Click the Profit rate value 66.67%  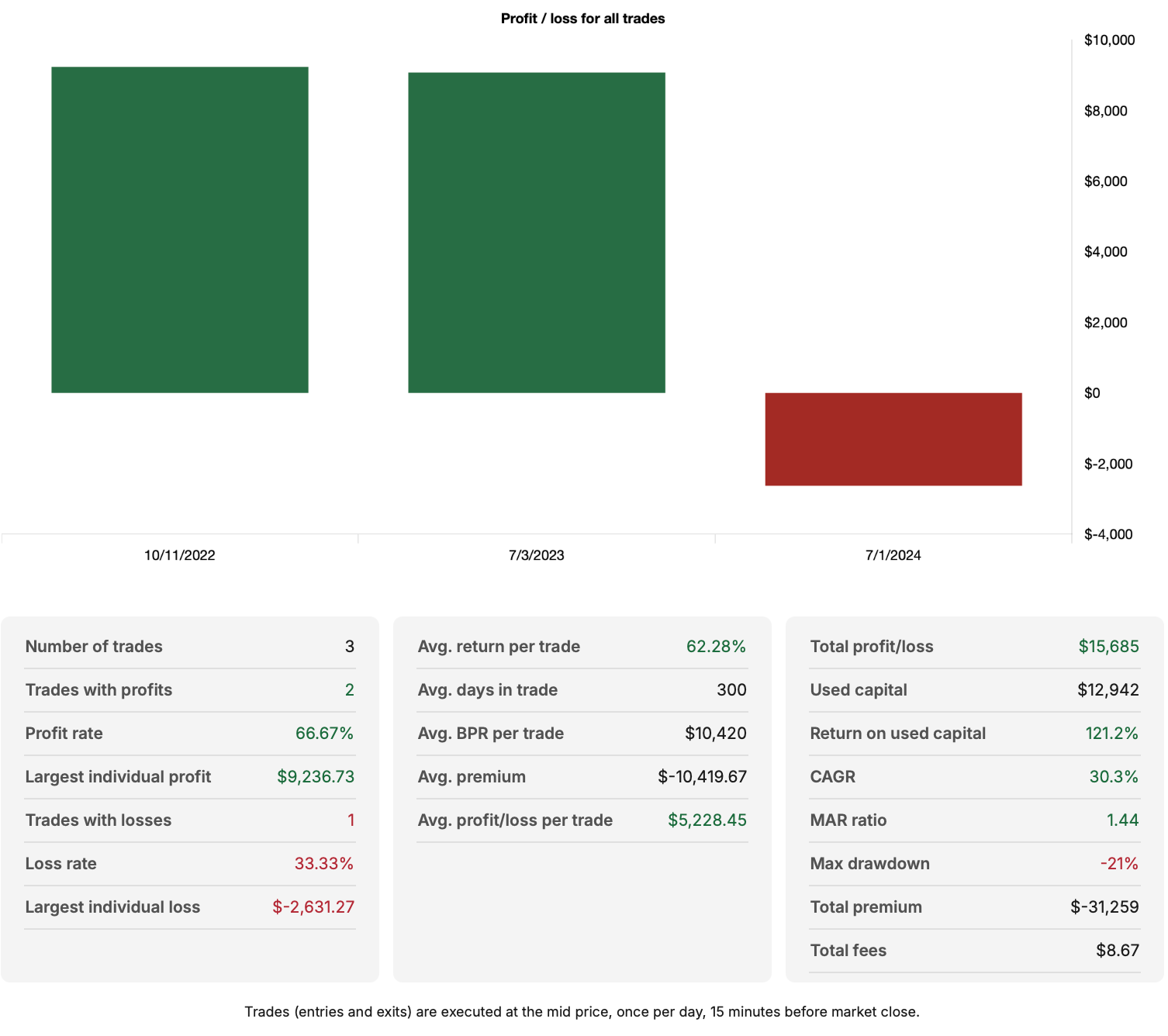(x=323, y=733)
